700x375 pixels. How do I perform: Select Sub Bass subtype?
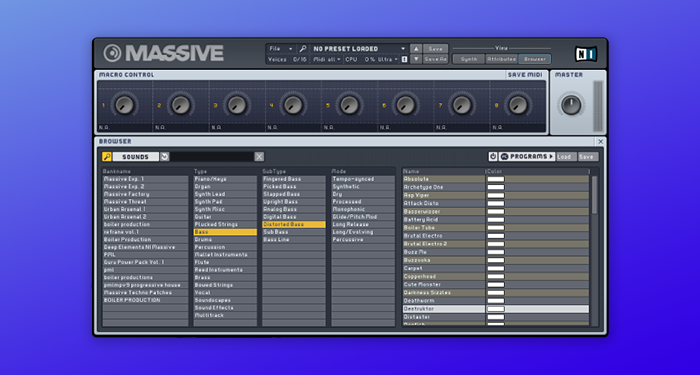coord(294,232)
